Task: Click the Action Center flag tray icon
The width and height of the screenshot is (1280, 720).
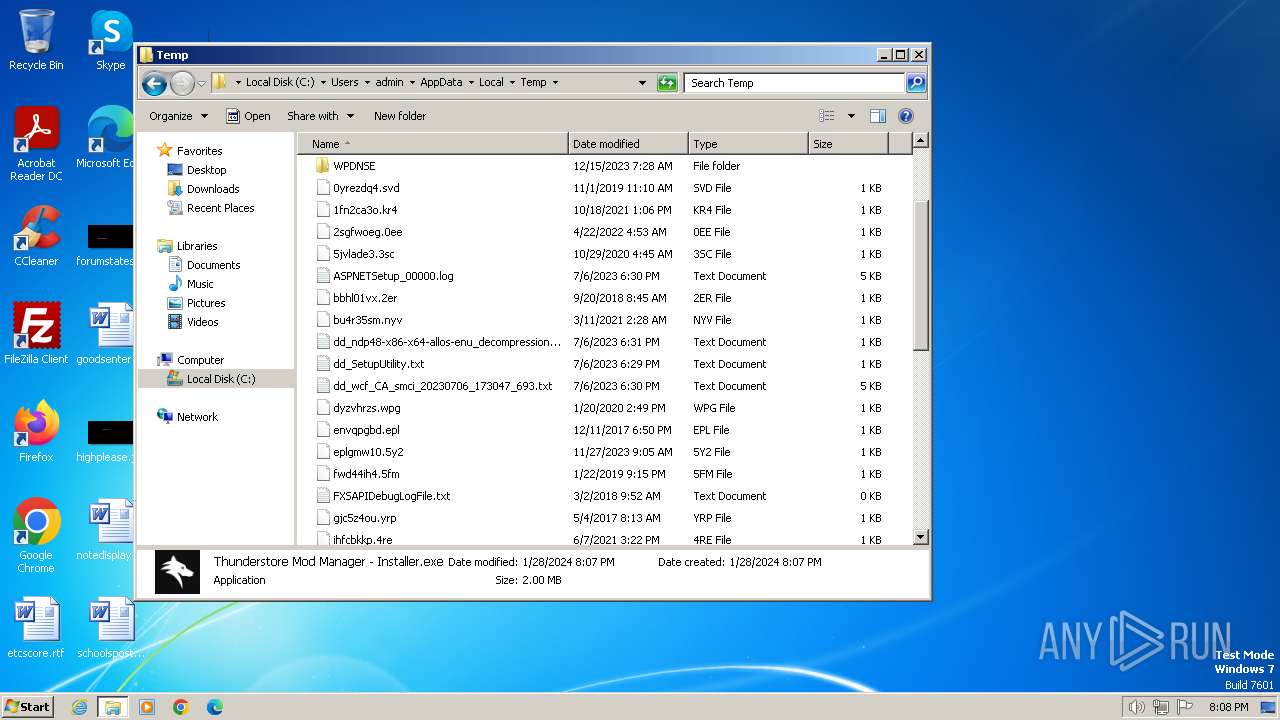Action: point(1186,707)
